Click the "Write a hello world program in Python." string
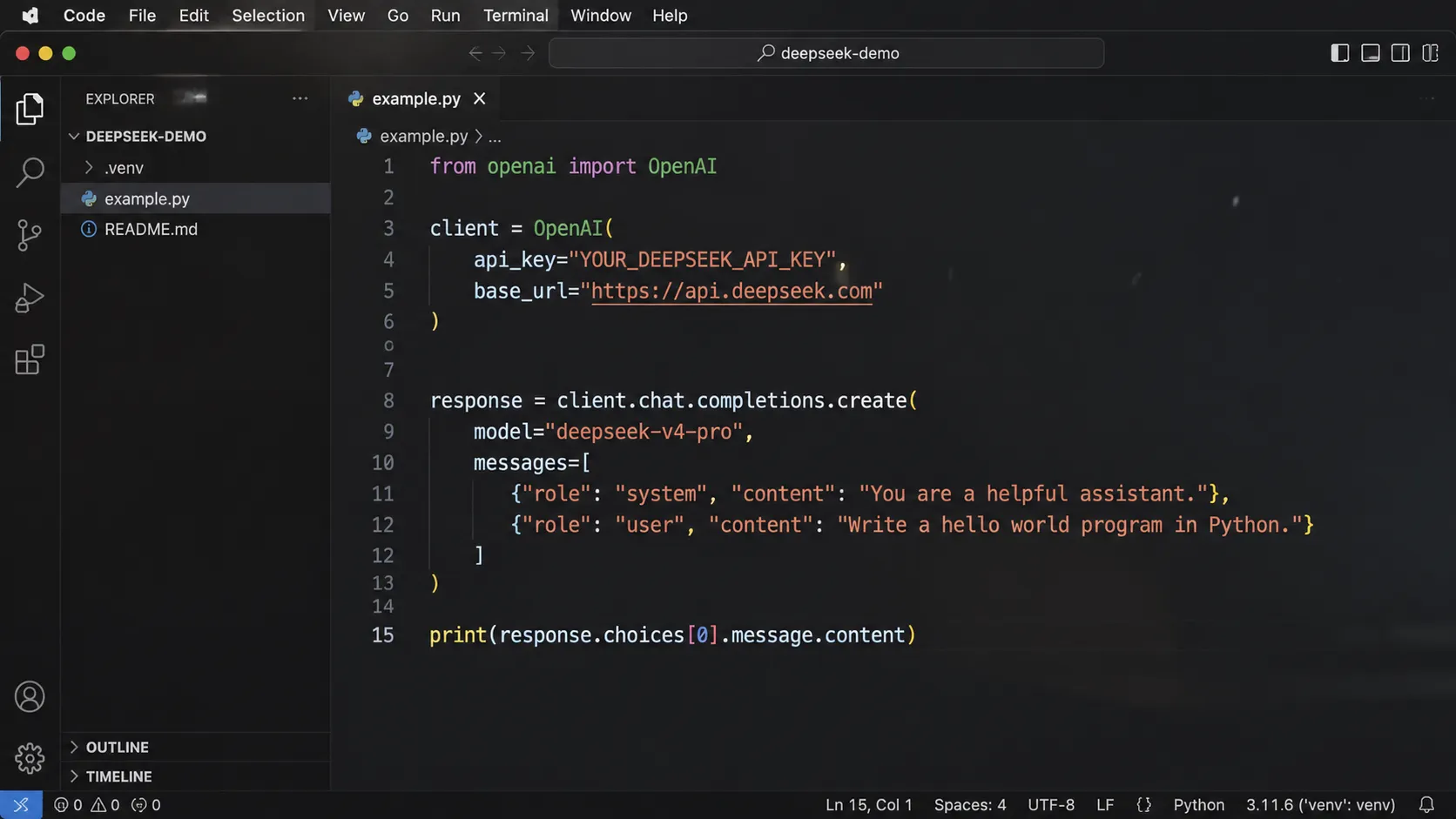 tap(1069, 525)
